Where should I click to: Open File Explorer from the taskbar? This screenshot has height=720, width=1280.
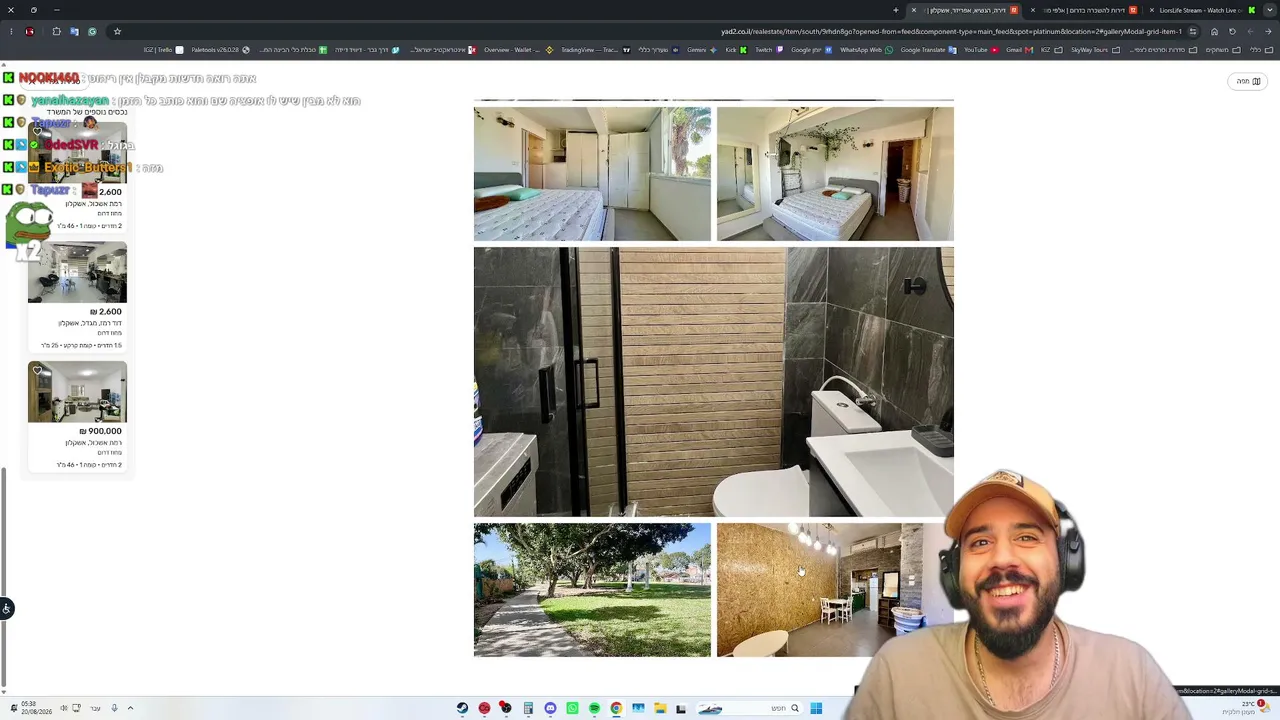pyautogui.click(x=660, y=708)
